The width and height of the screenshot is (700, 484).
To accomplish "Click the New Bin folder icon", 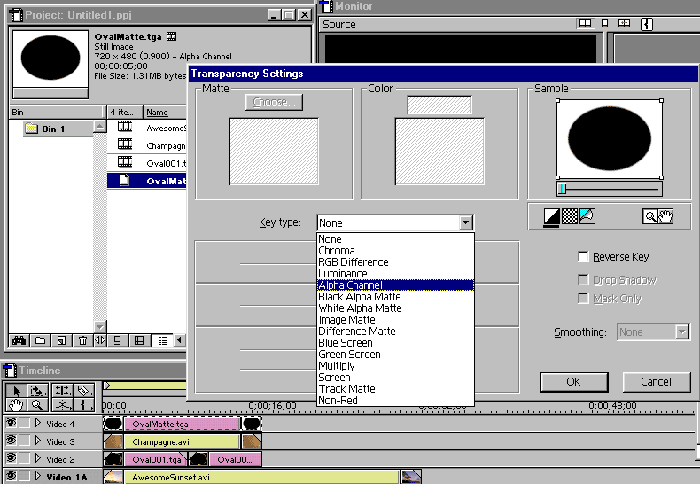I will (40, 341).
